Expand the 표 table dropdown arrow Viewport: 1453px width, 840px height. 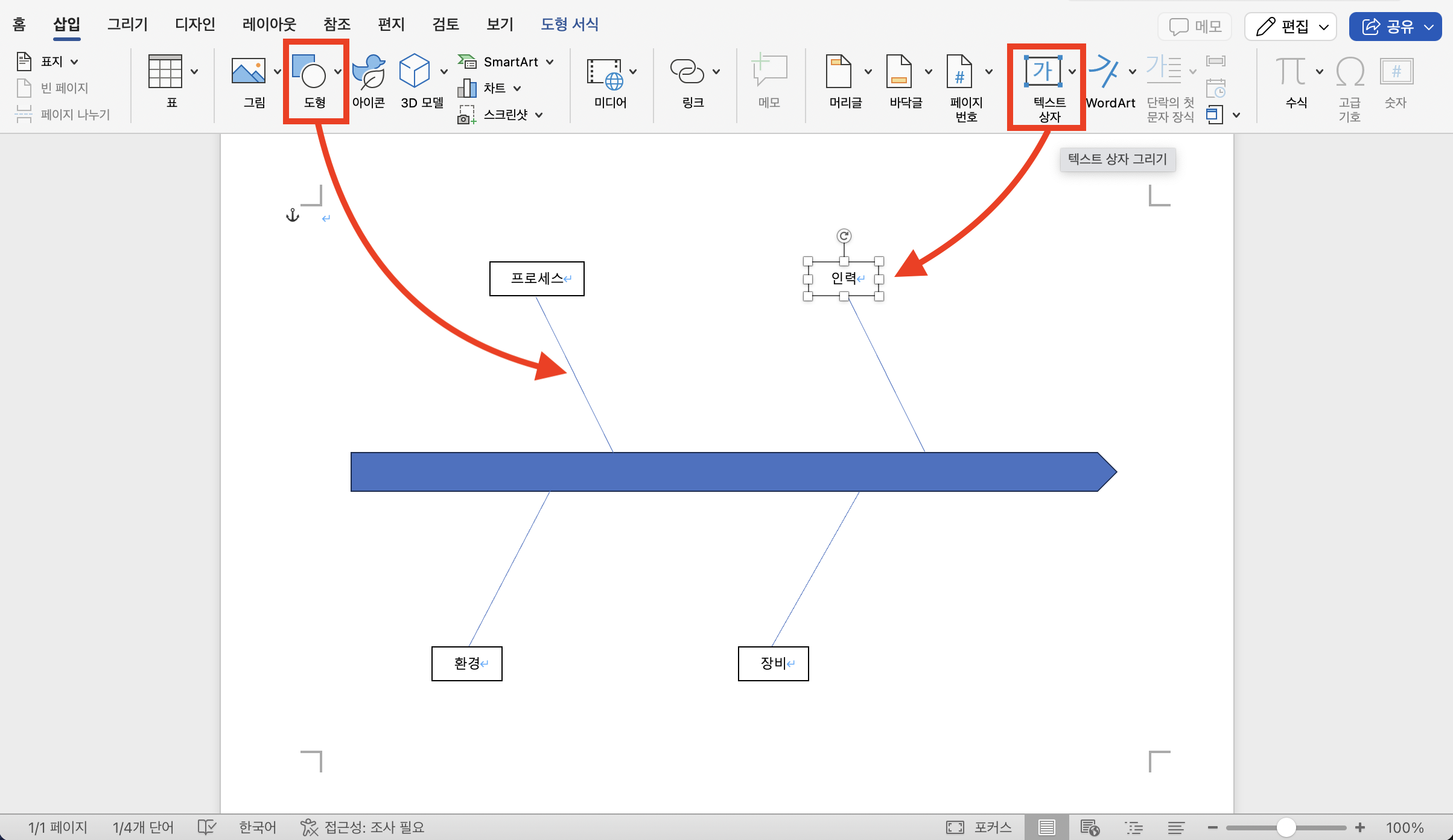tap(194, 71)
